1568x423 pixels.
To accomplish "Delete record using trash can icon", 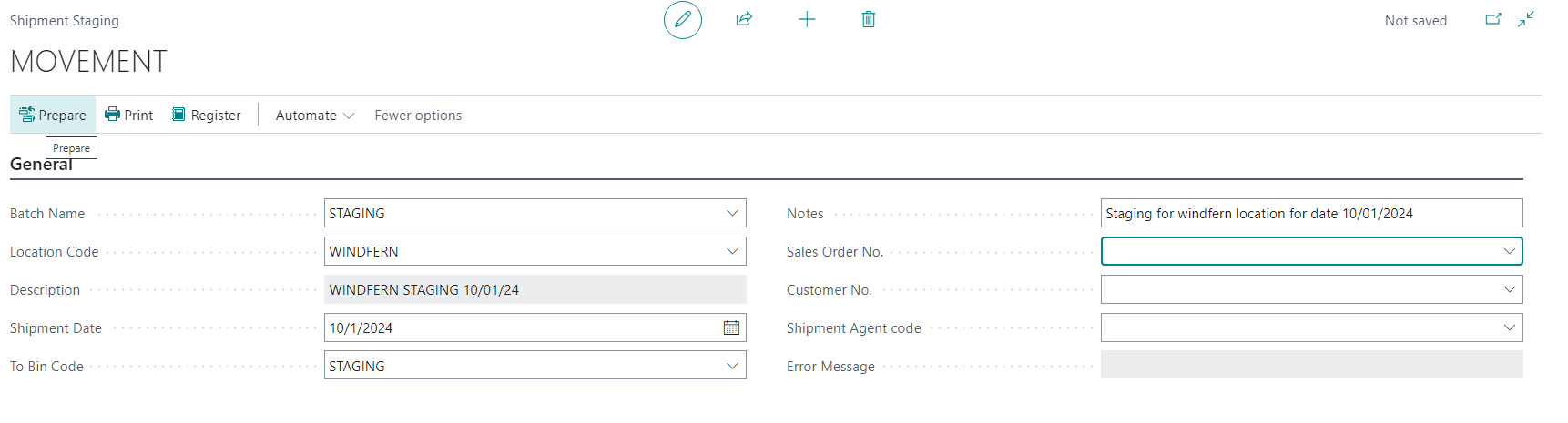I will (869, 19).
